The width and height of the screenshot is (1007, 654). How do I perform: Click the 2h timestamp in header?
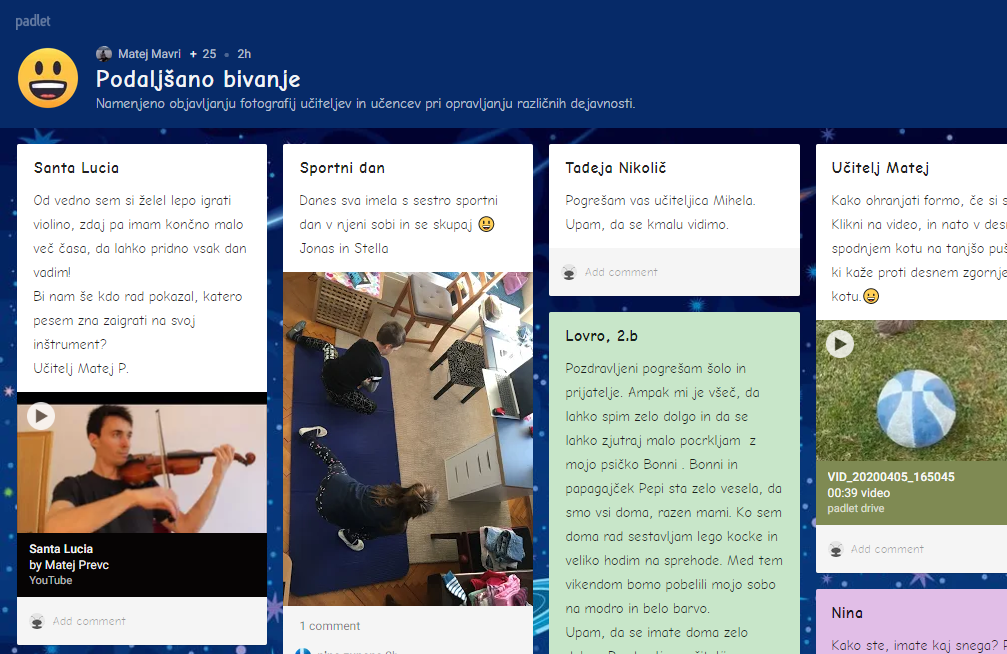244,54
